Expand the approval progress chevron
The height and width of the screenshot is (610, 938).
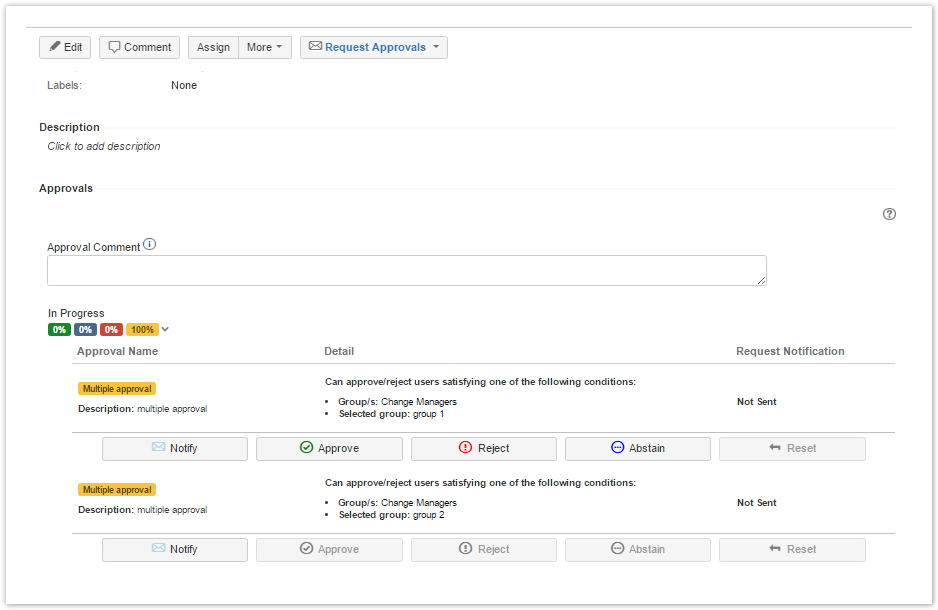(166, 329)
